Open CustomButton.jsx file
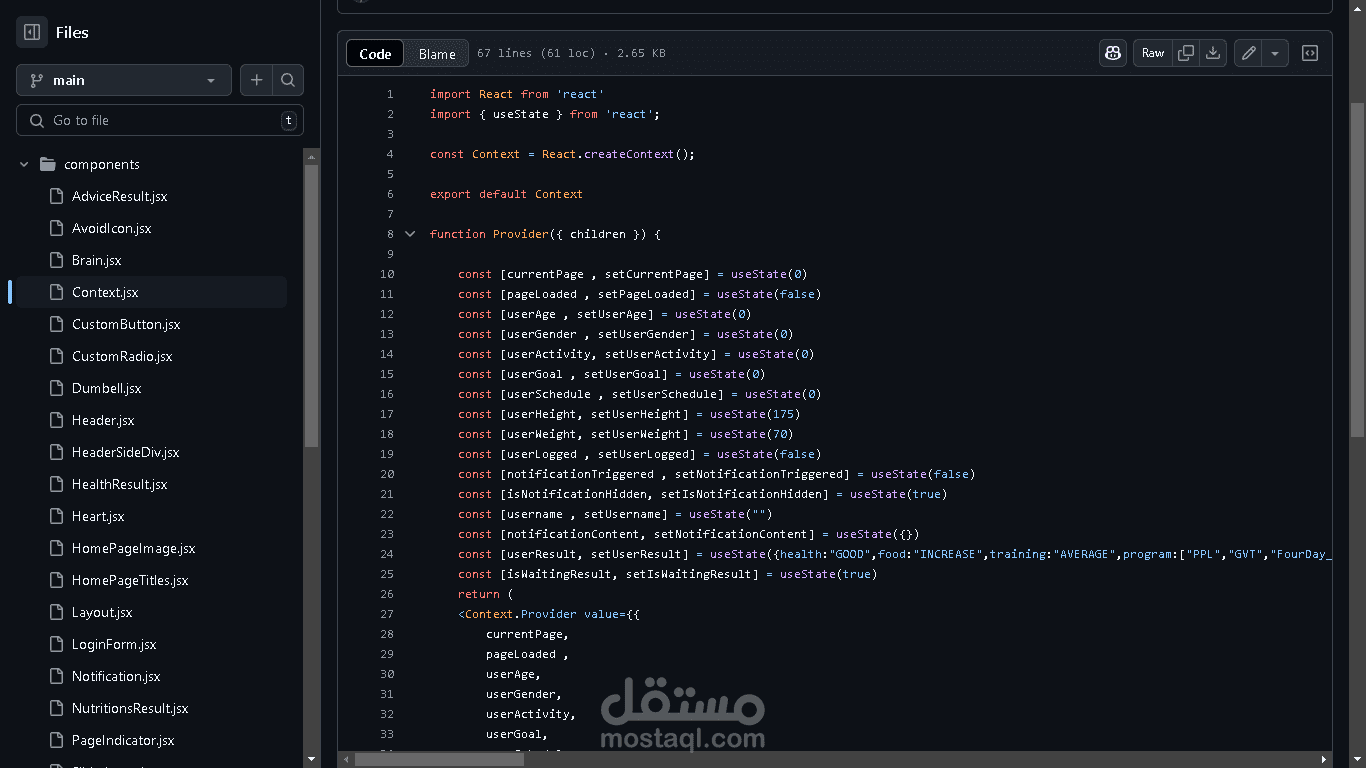 click(x=126, y=324)
